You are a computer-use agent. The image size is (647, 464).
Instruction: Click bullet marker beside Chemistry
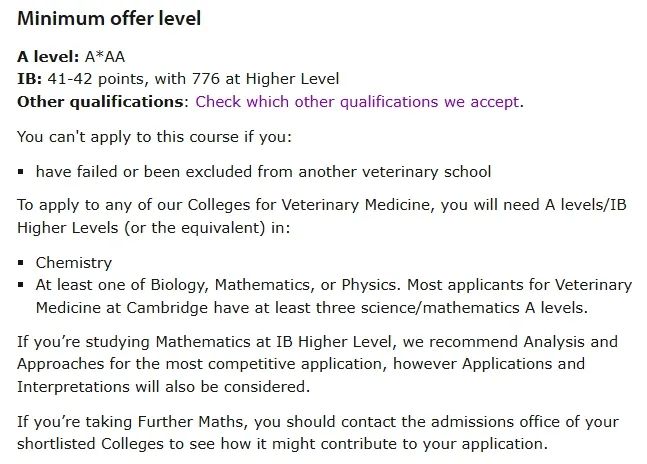coord(21,263)
